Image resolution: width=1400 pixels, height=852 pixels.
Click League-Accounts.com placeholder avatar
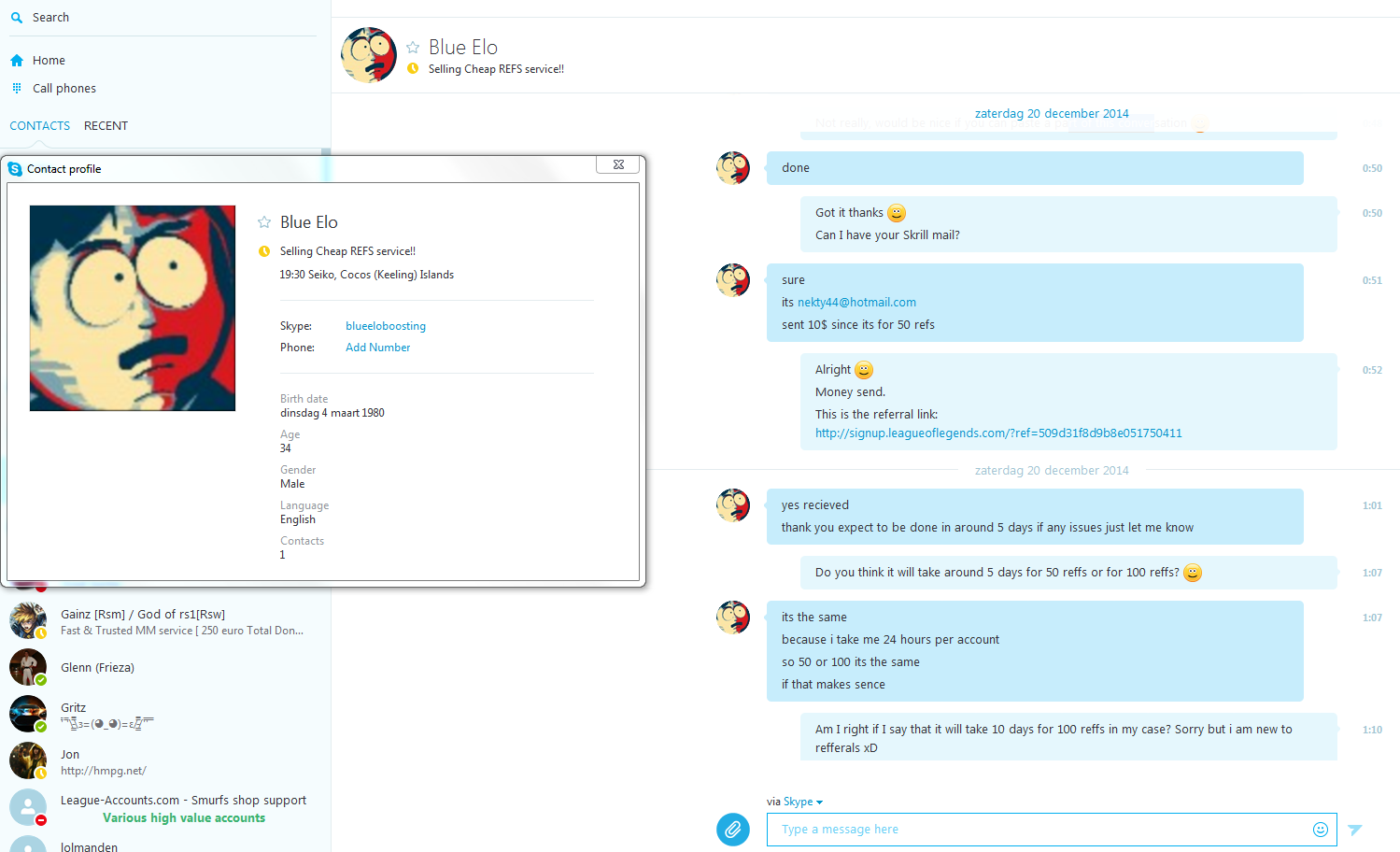[28, 807]
